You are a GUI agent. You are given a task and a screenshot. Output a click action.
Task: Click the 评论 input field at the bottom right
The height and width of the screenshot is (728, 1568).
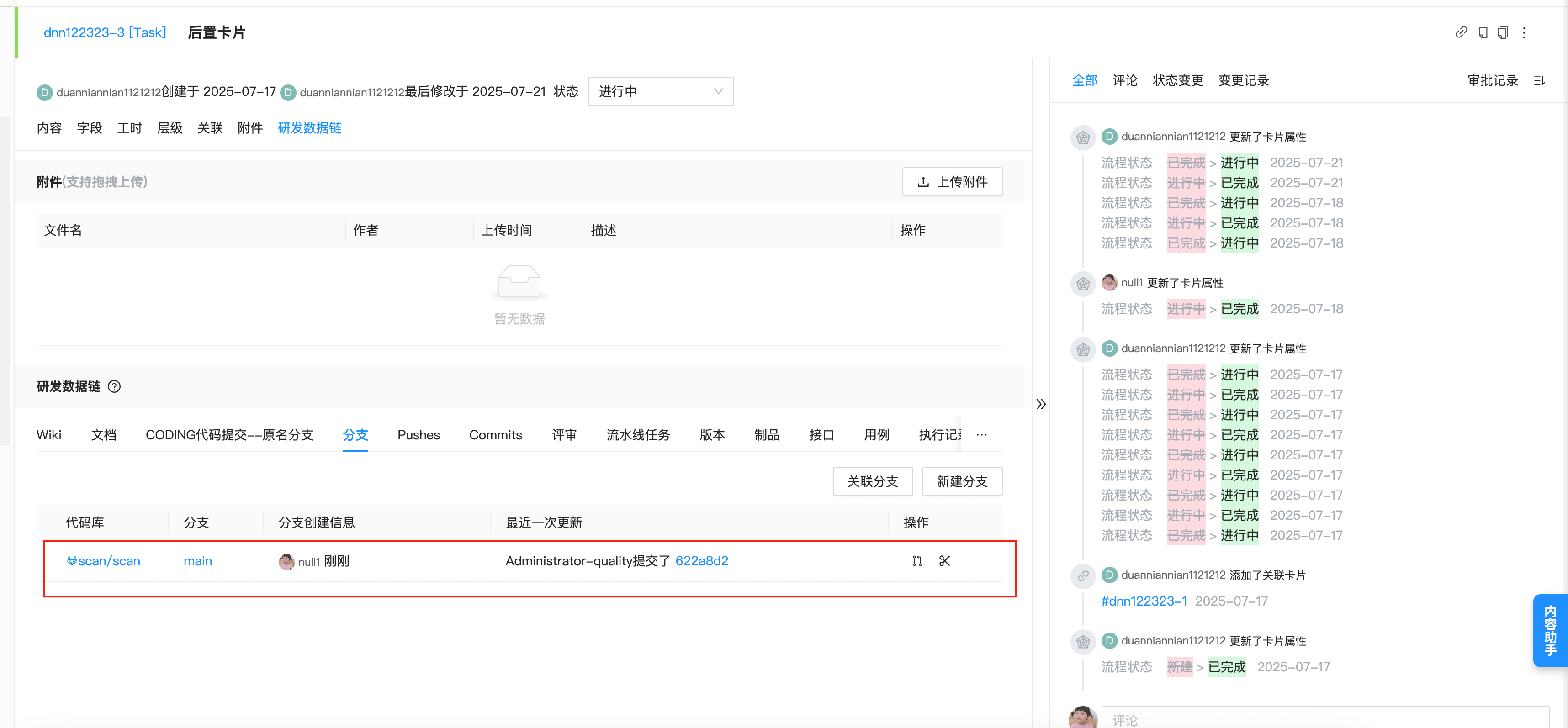pyautogui.click(x=1278, y=718)
